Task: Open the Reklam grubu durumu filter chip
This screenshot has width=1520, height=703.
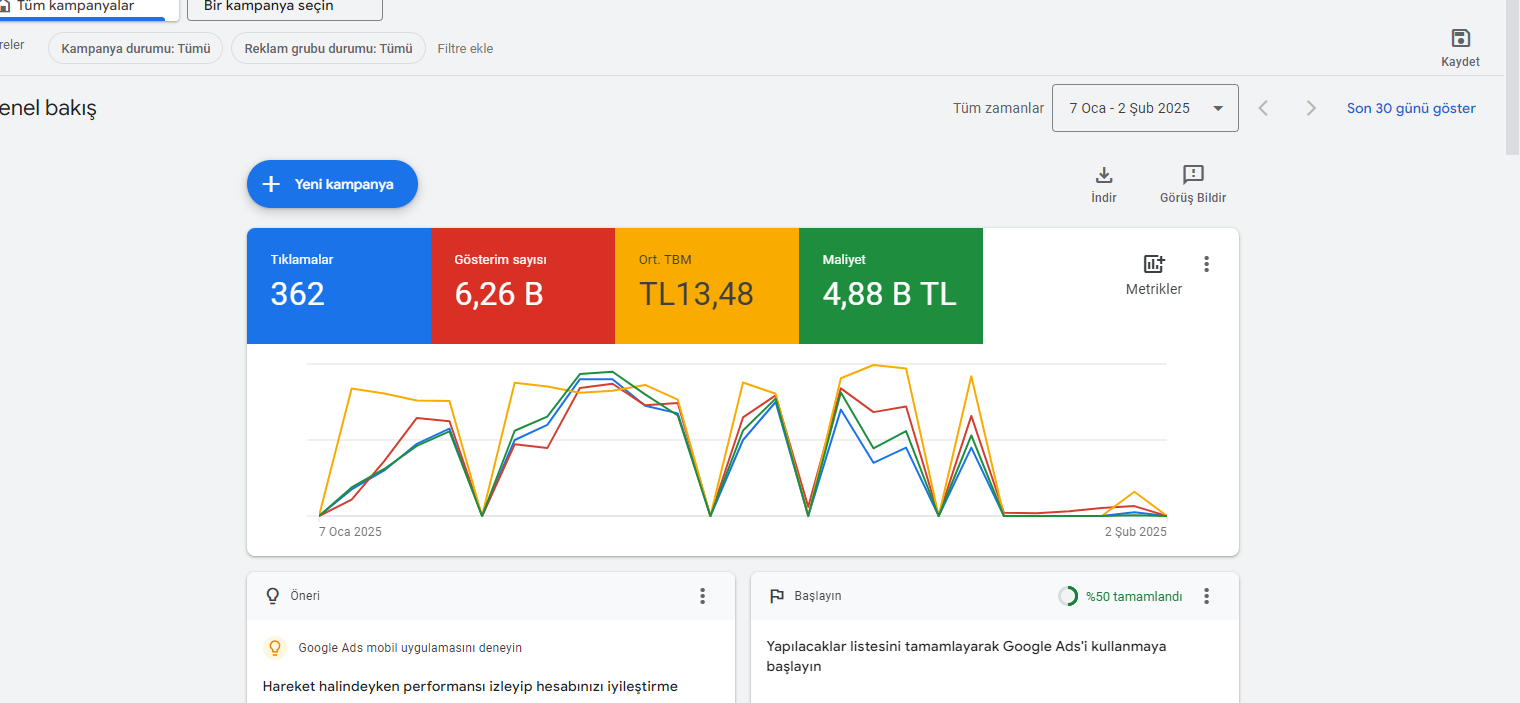Action: tap(328, 48)
